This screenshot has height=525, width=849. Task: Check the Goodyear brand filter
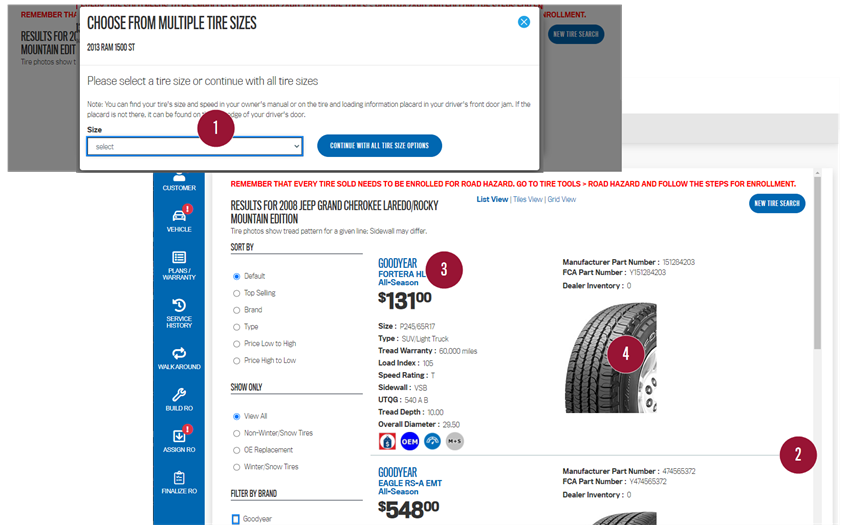point(236,519)
